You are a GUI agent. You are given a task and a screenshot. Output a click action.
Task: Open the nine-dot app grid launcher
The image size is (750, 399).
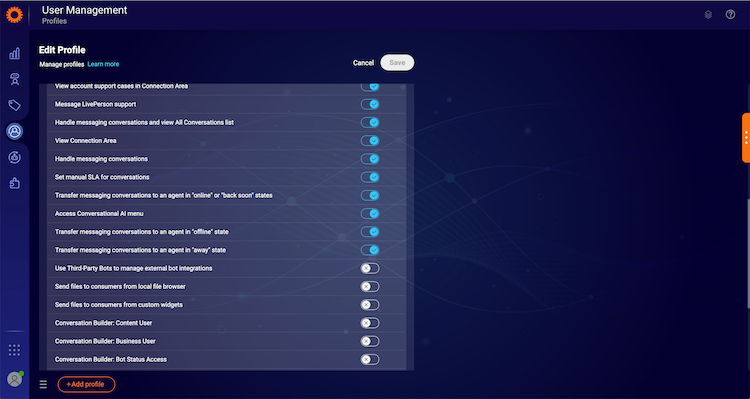tap(15, 350)
